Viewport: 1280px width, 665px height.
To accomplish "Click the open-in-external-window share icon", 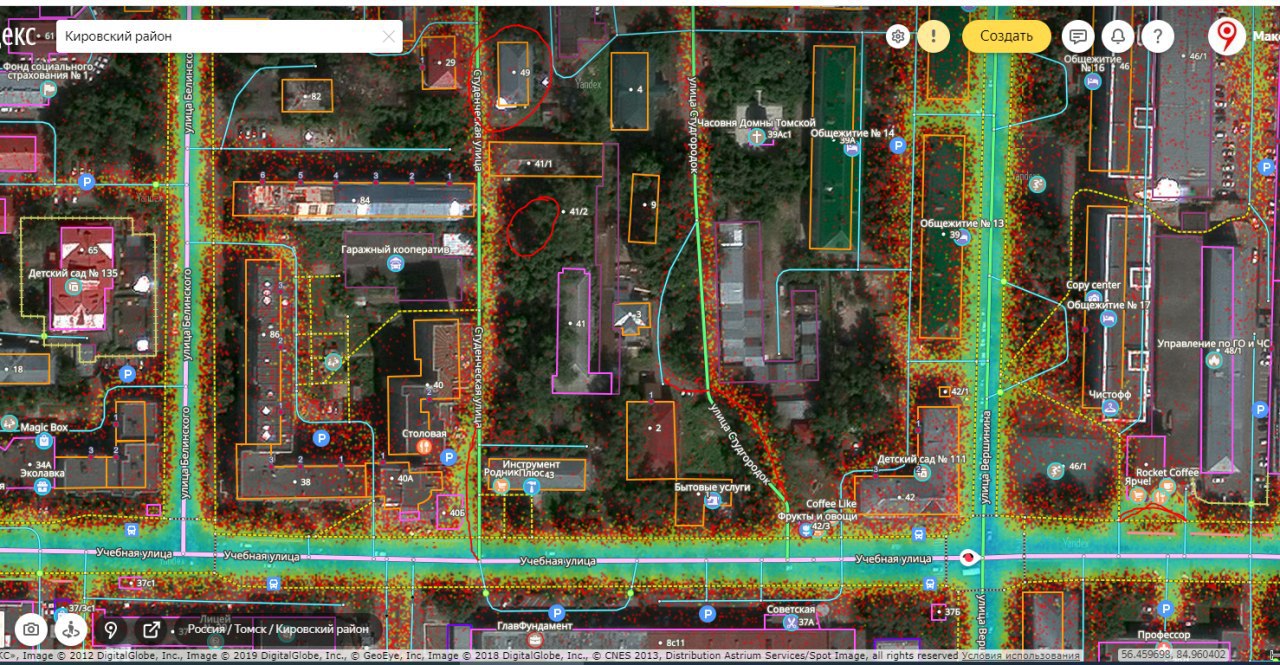I will (x=151, y=629).
